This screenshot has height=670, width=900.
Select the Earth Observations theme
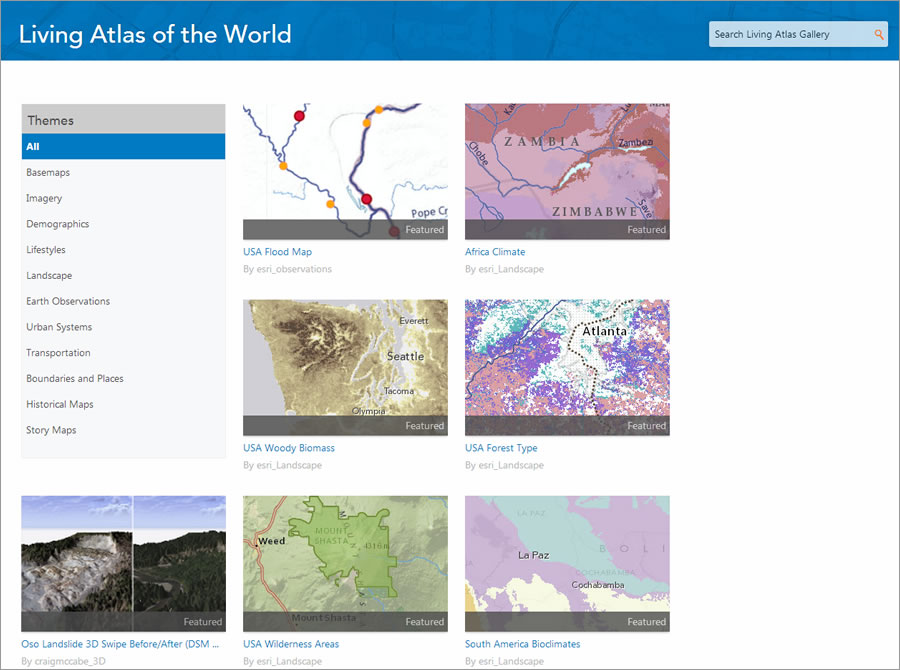click(x=68, y=301)
